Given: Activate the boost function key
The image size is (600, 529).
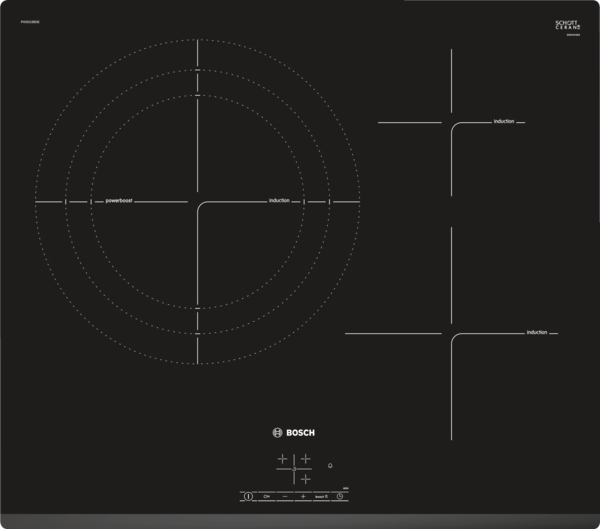Looking at the screenshot, I should 321,496.
